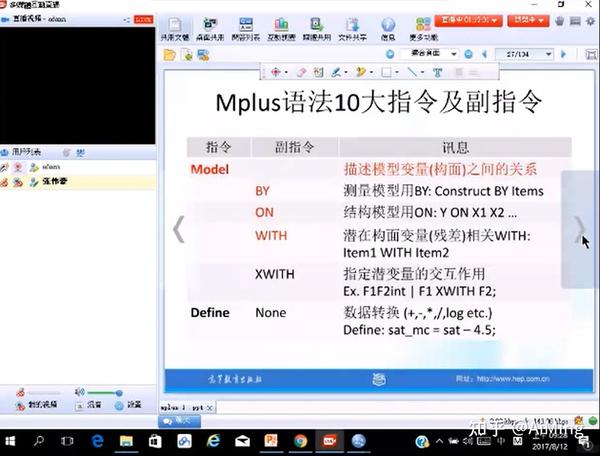Expand the line tool options arrow

422,72
